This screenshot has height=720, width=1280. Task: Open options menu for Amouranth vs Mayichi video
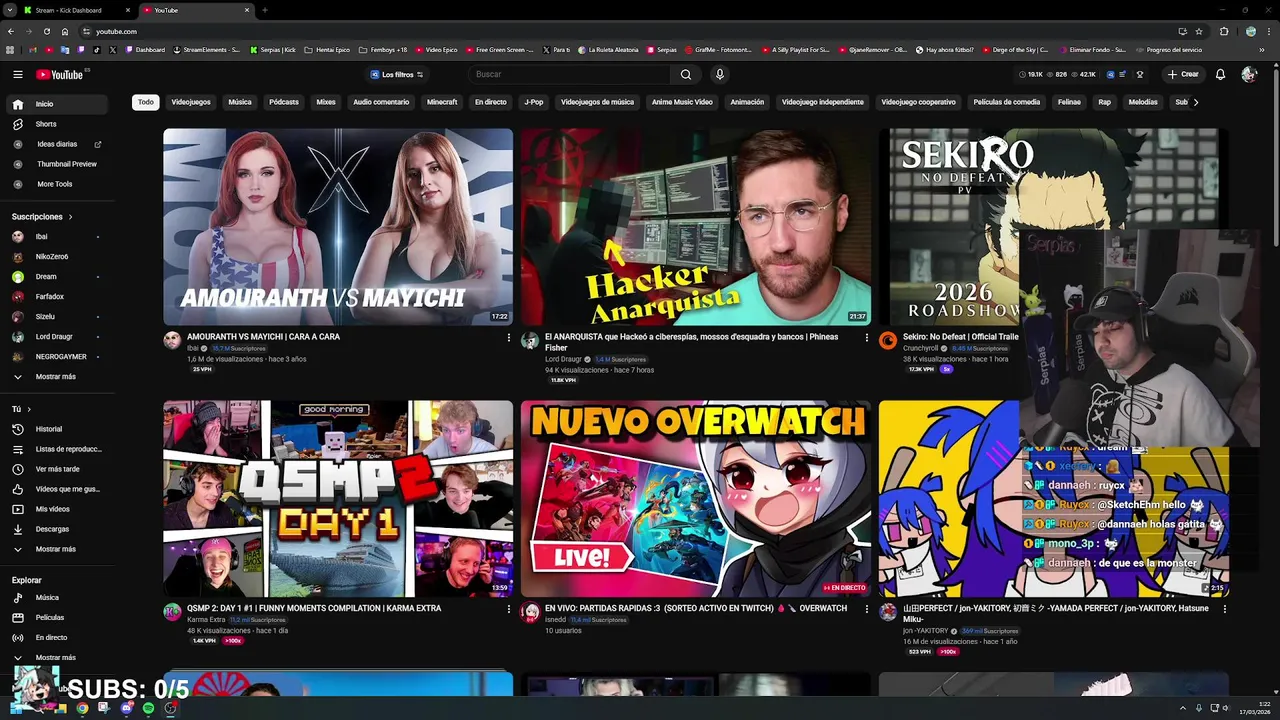point(508,337)
